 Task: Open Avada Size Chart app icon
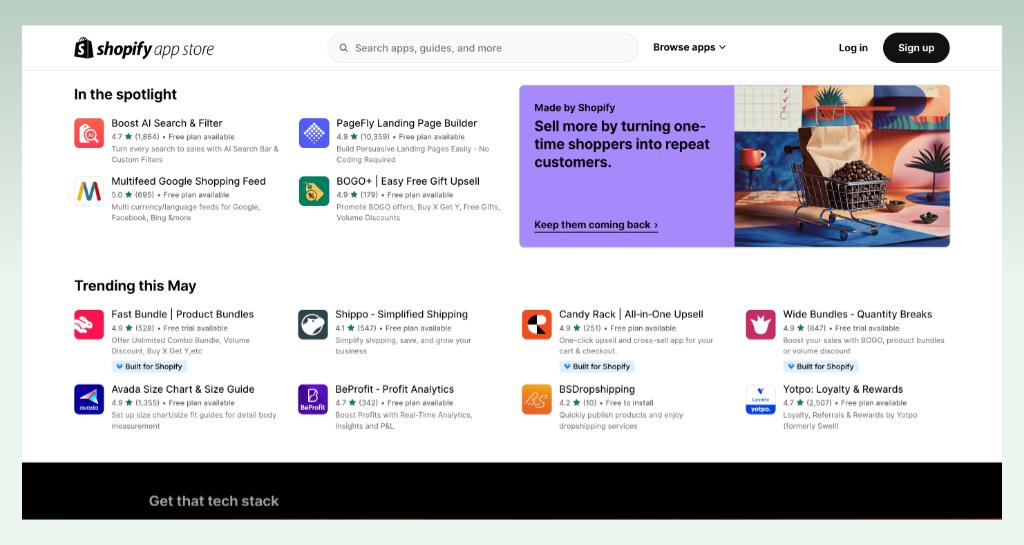pyautogui.click(x=89, y=399)
